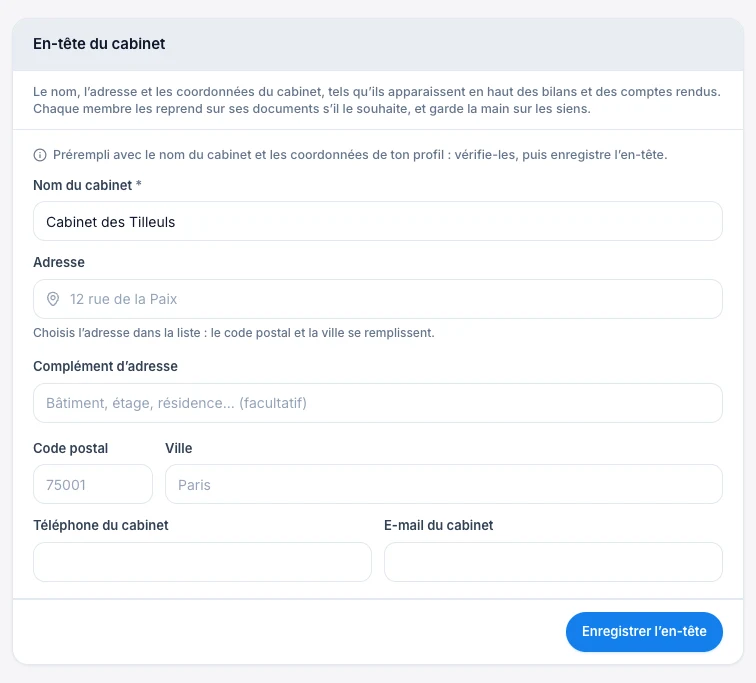Viewport: 756px width, 683px height.
Task: Click the map pin icon in the Adresse field
Action: coord(53,299)
